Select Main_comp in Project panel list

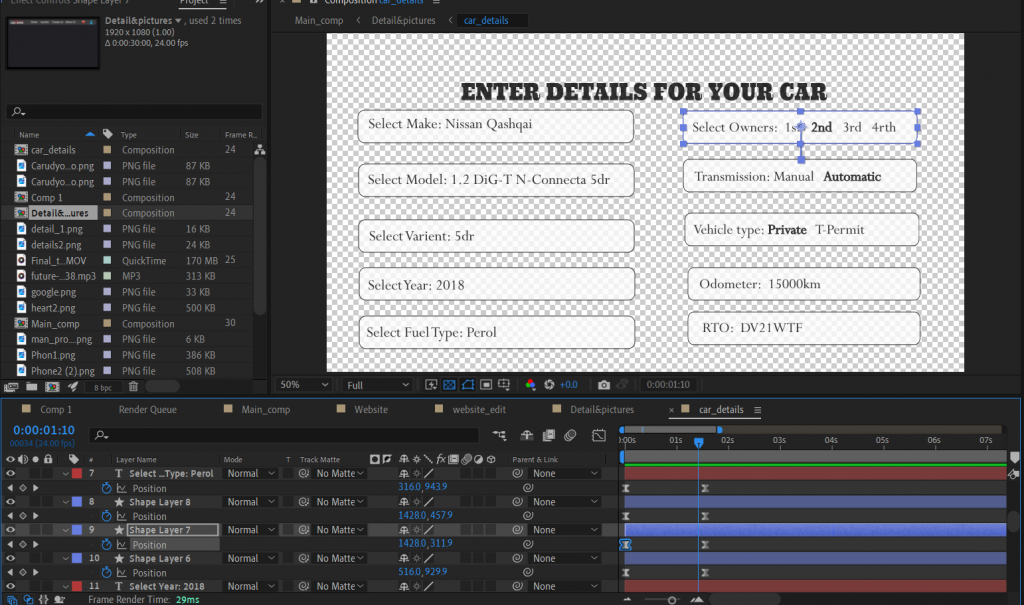[x=55, y=324]
